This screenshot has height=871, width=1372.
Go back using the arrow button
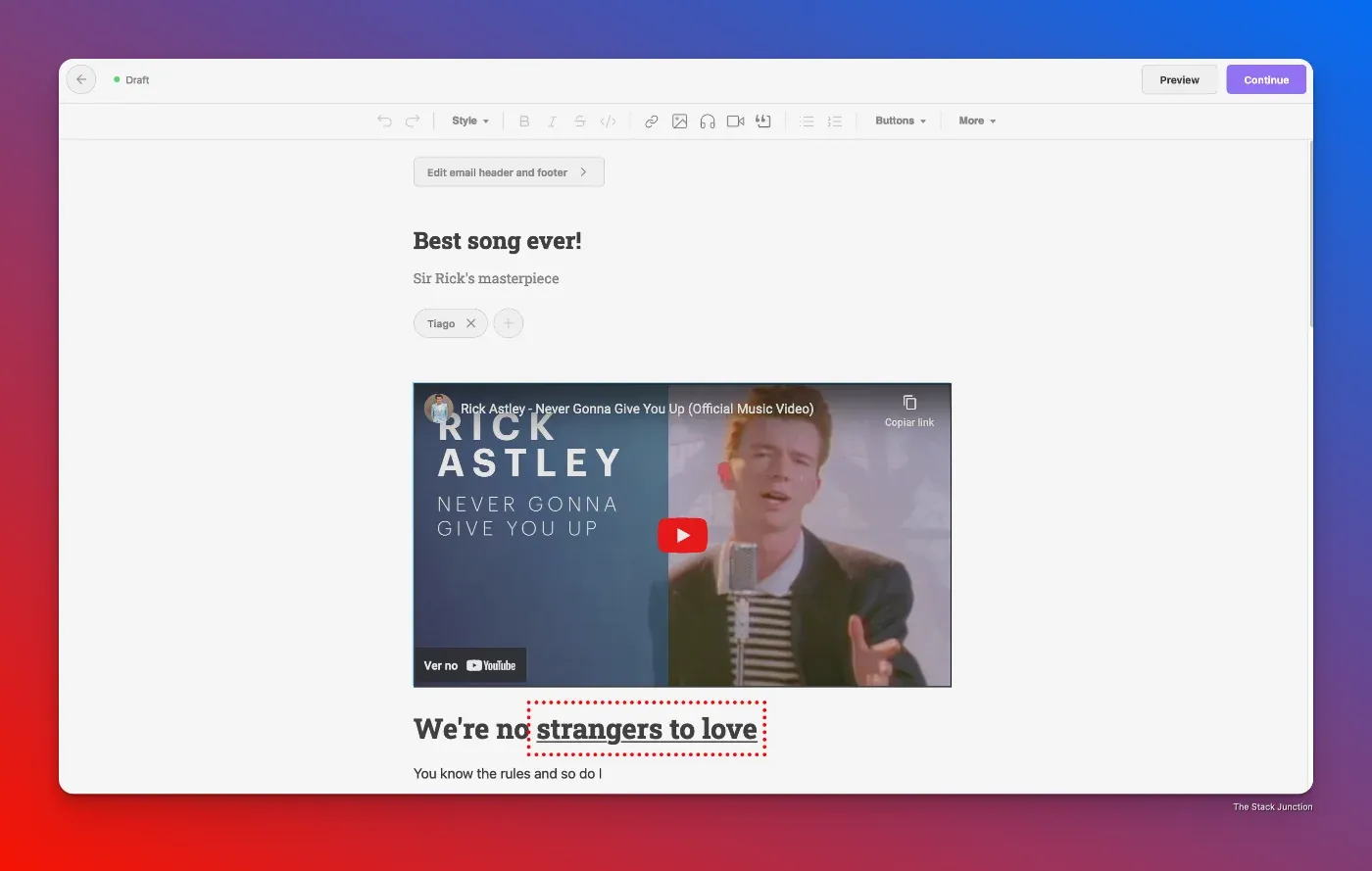click(81, 80)
